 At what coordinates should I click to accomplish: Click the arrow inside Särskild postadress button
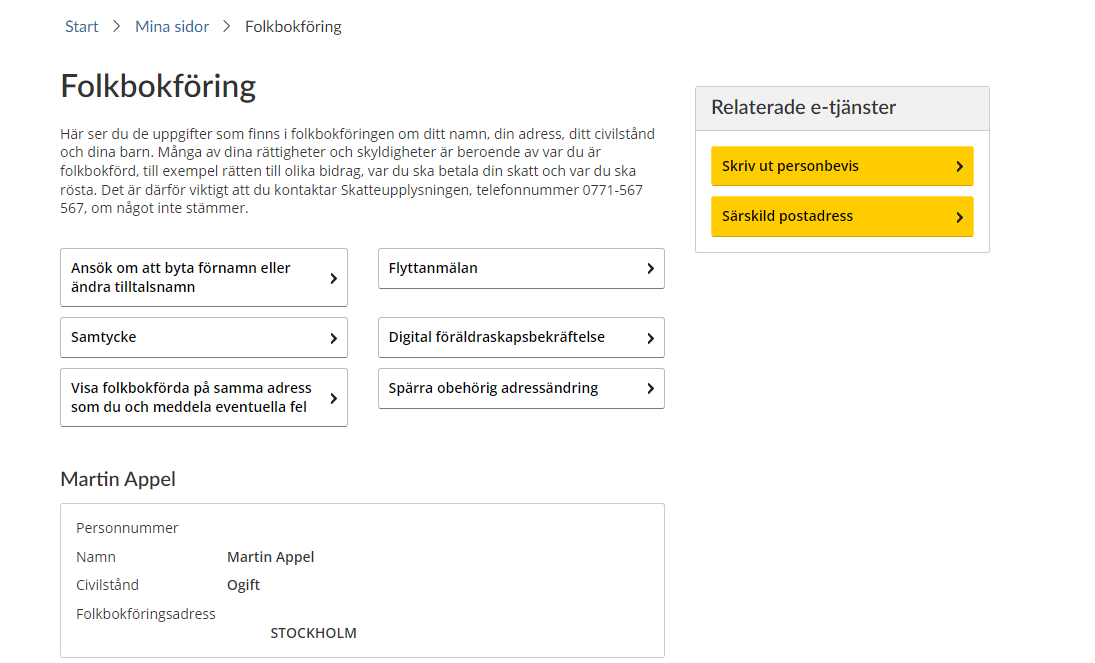(x=957, y=216)
